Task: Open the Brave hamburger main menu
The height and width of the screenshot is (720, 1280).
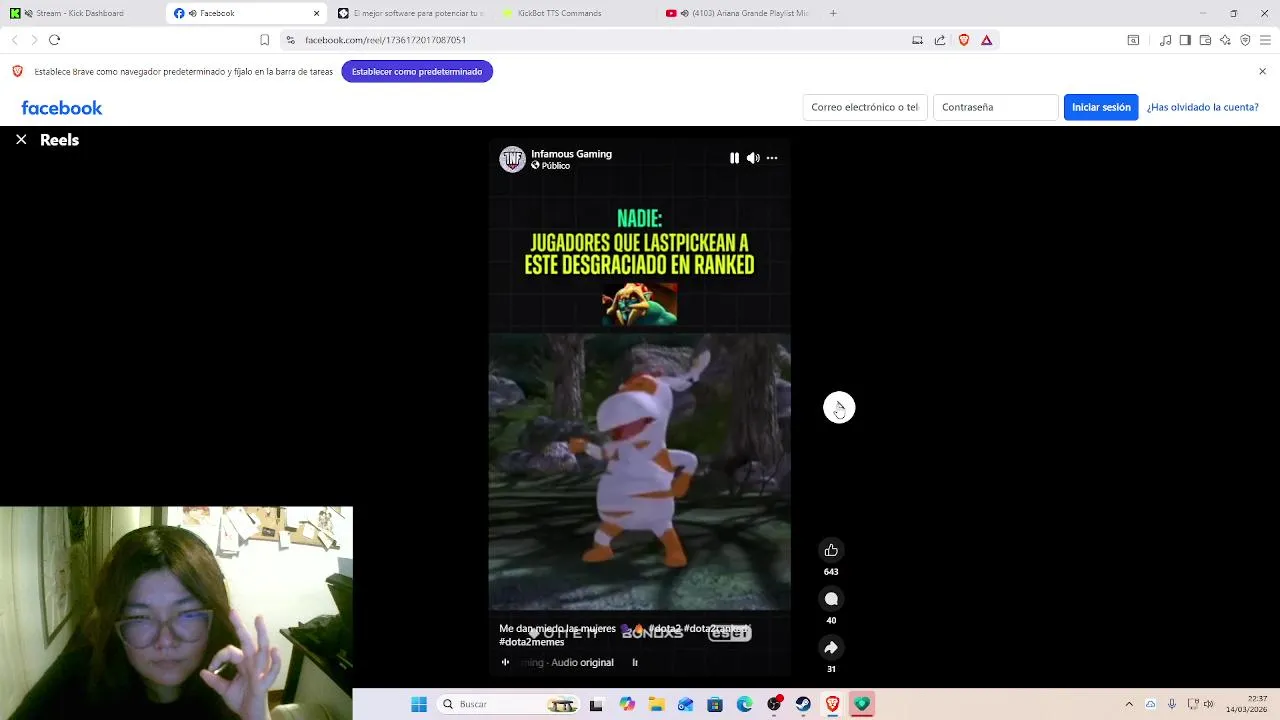Action: pos(1265,40)
